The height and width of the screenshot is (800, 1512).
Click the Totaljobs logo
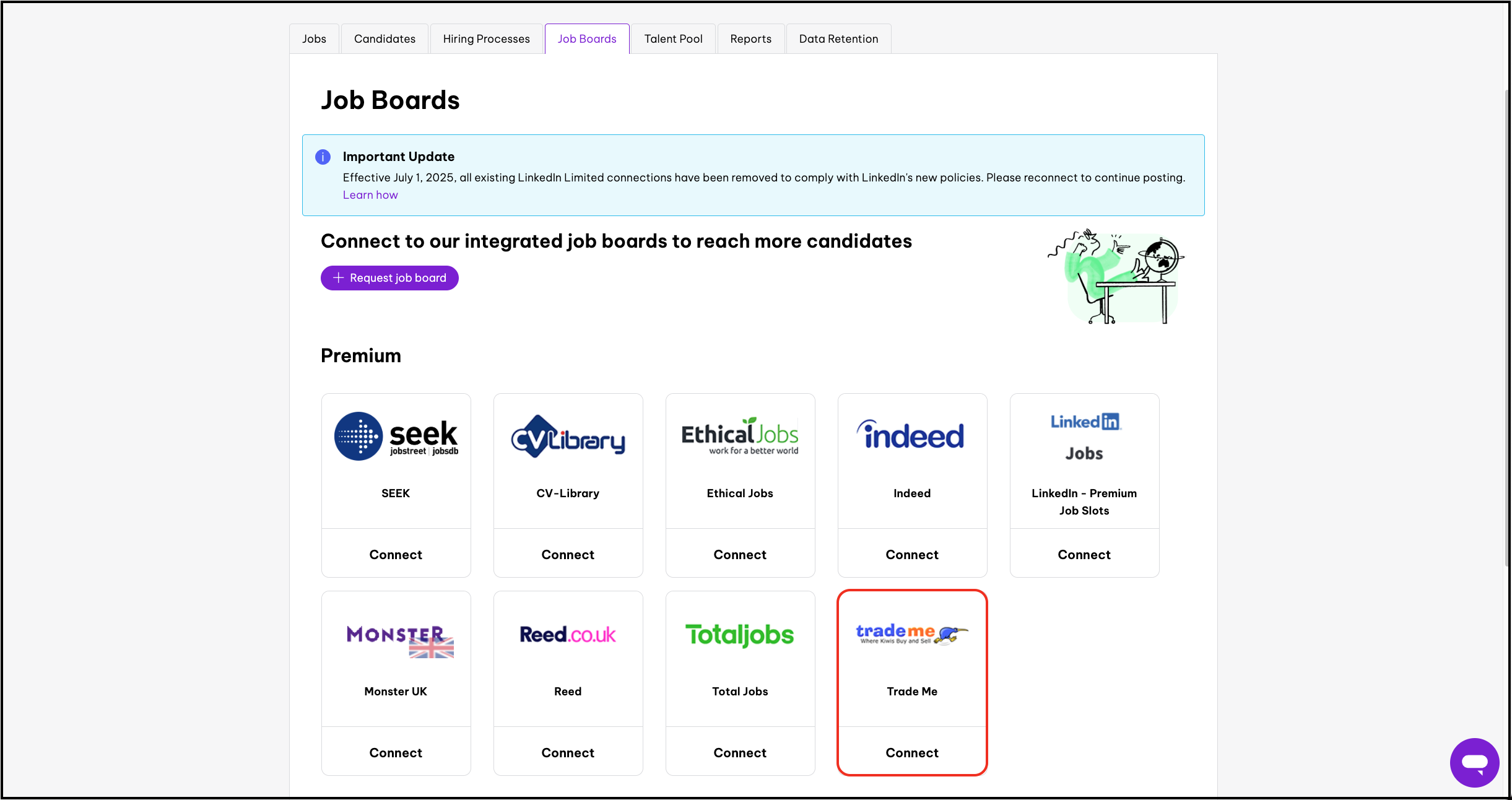tap(740, 635)
